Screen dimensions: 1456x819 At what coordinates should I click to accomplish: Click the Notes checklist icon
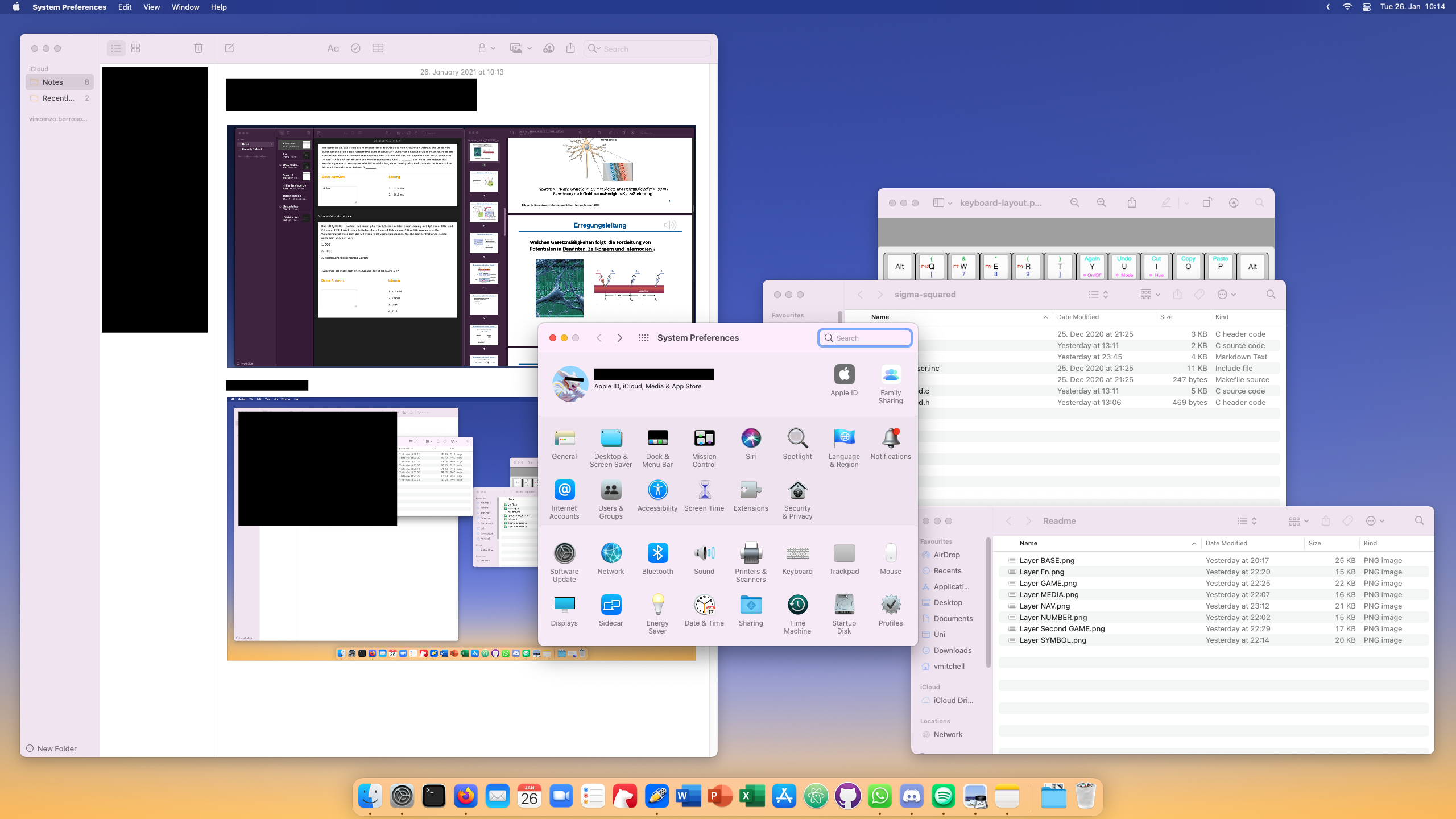355,48
